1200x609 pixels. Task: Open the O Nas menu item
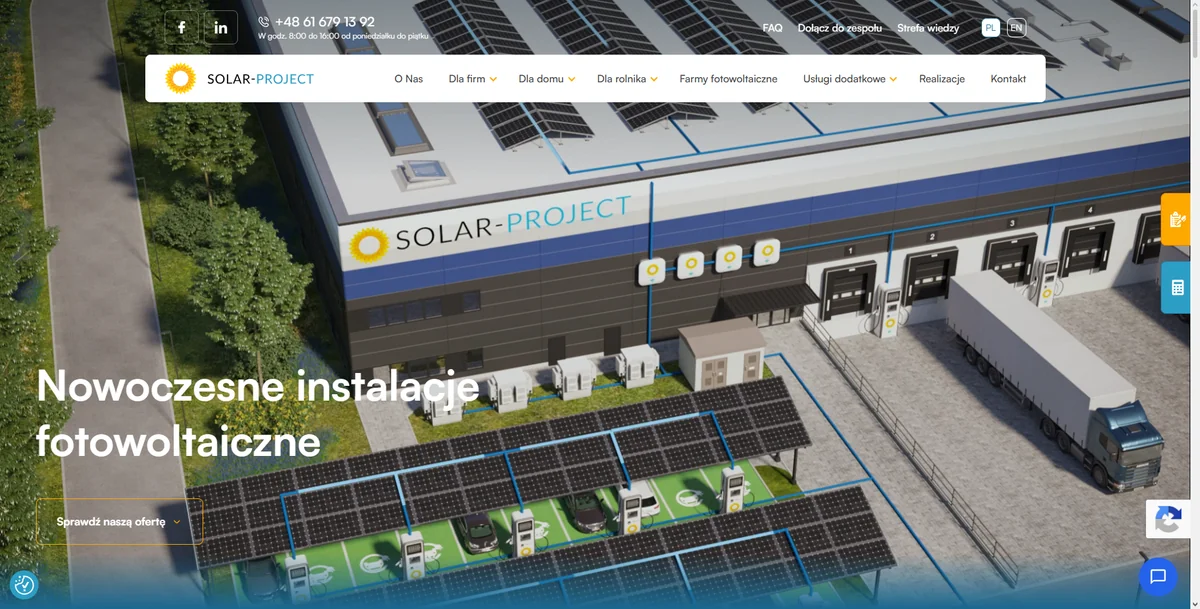click(x=408, y=79)
